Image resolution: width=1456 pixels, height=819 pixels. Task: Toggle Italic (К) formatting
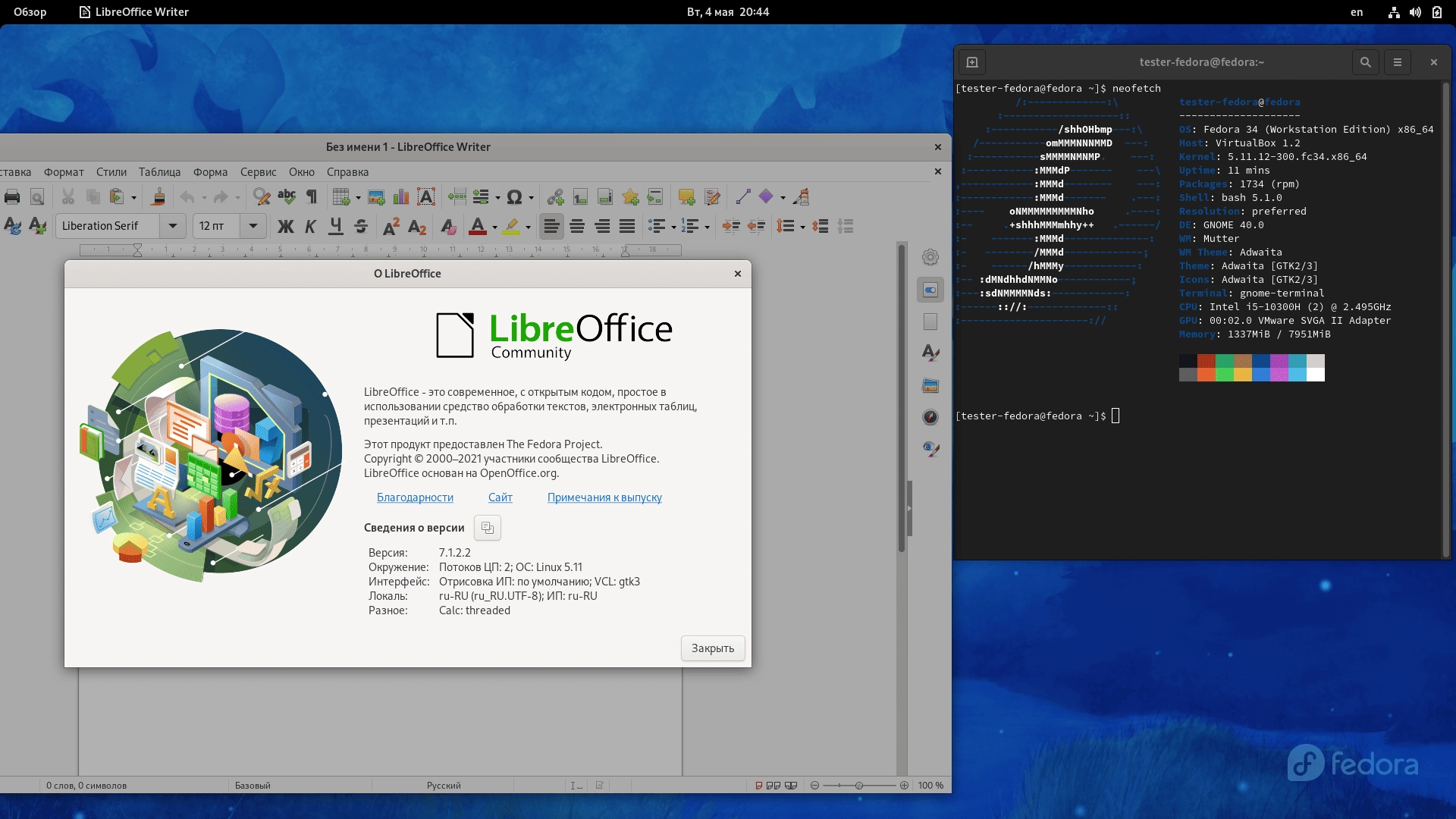[310, 226]
